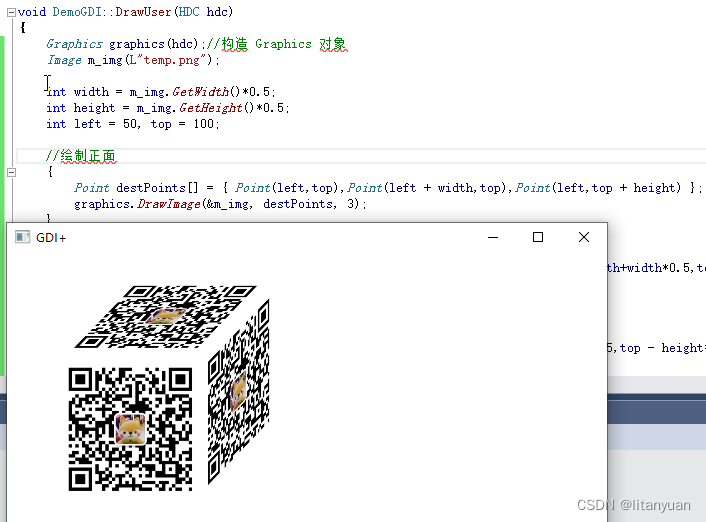This screenshot has width=706, height=522.
Task: Collapse the inner code block fold marker
Action: pyautogui.click(x=11, y=172)
